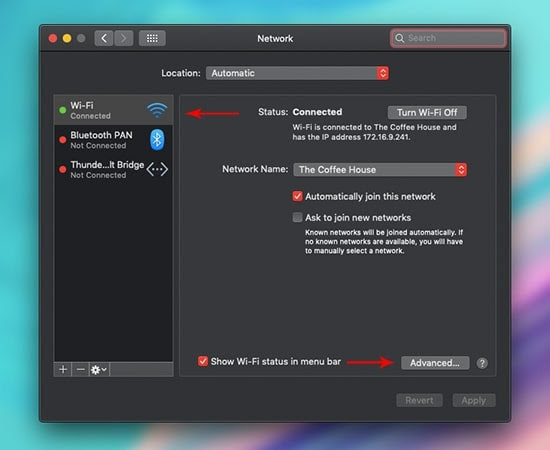Minimize the Network window
This screenshot has height=450, width=550.
click(67, 38)
